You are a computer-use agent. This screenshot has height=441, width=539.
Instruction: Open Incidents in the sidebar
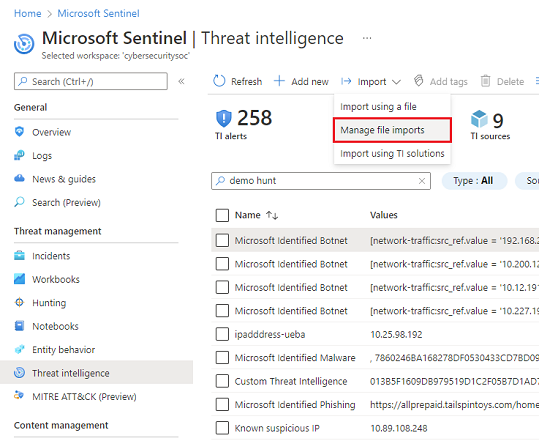coord(51,256)
